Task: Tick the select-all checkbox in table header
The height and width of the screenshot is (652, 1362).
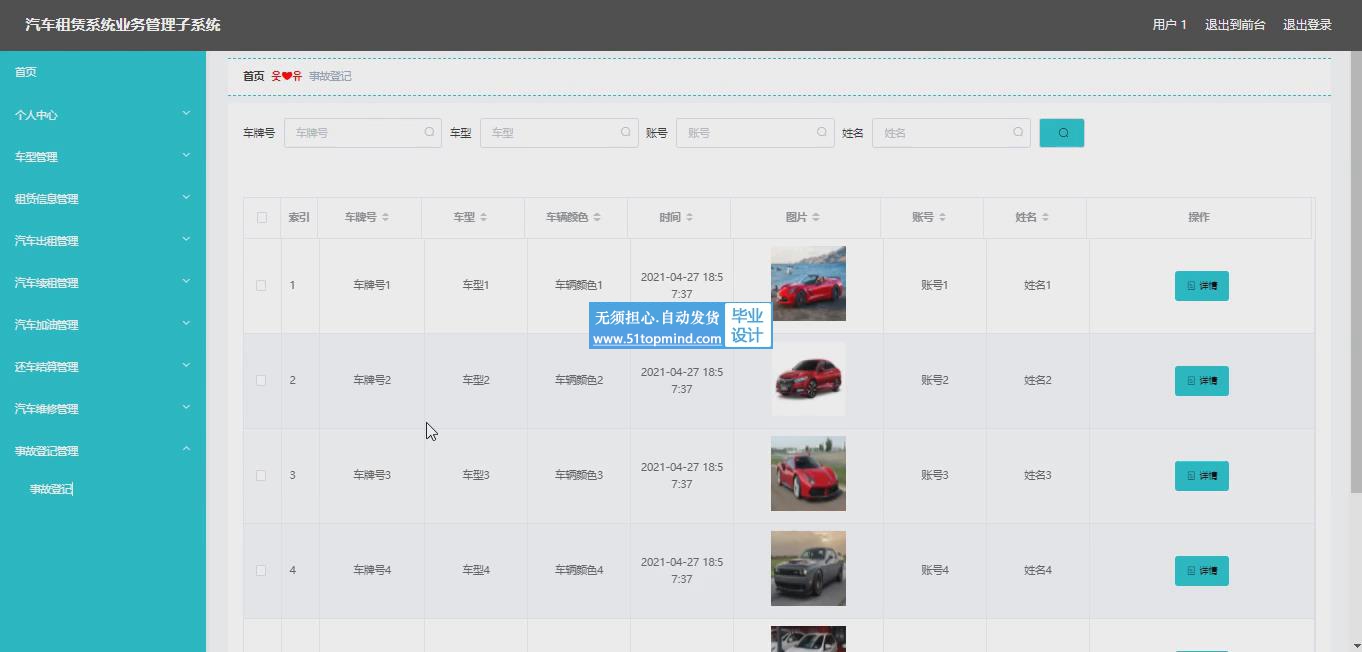Action: point(262,217)
